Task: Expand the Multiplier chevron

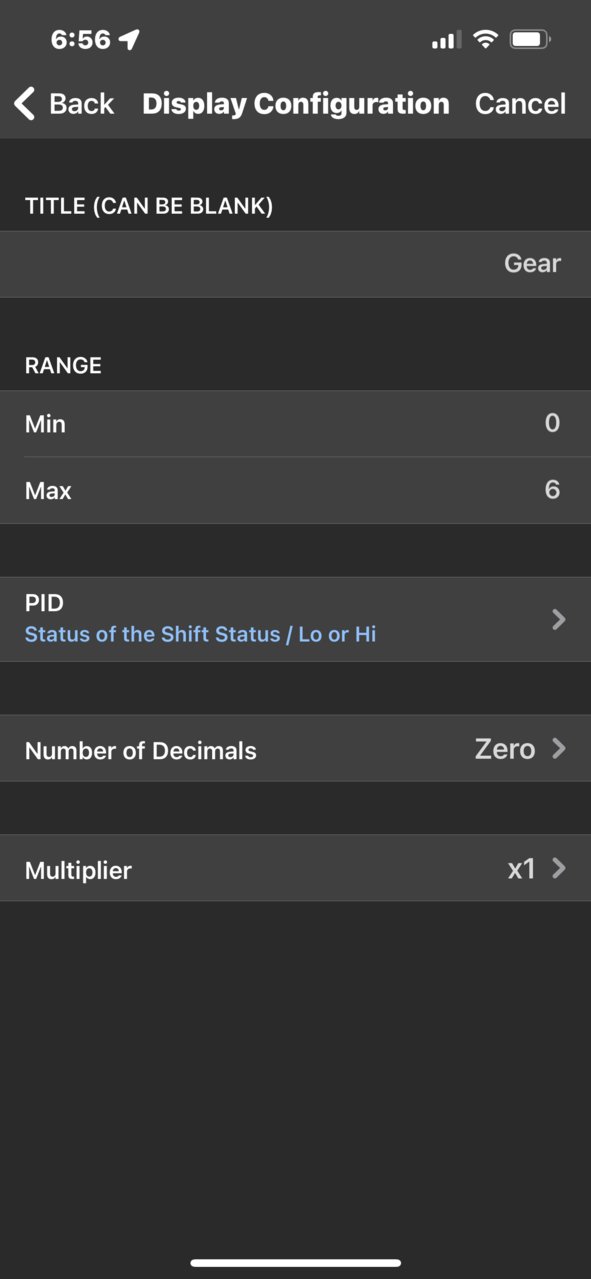Action: tap(559, 868)
